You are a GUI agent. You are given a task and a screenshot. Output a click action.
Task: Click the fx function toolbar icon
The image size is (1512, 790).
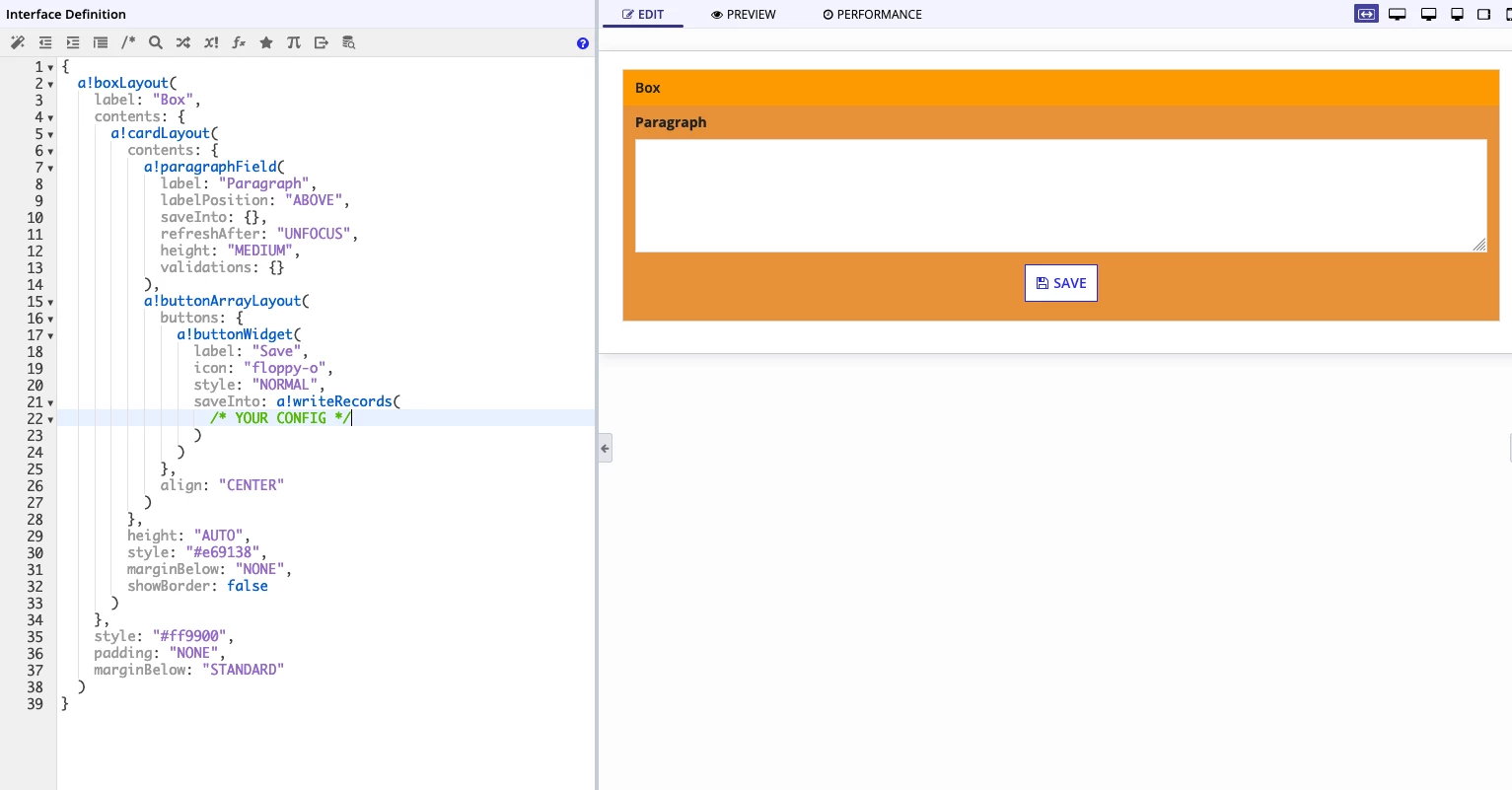pos(239,42)
